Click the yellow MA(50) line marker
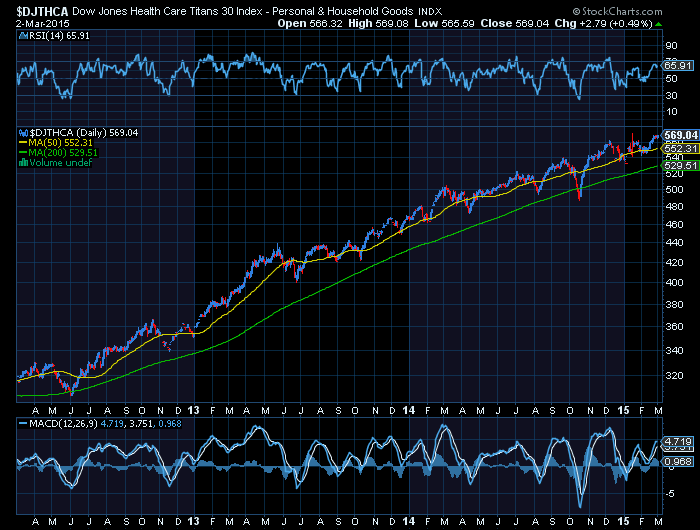This screenshot has width=700, height=530. pyautogui.click(x=23, y=143)
